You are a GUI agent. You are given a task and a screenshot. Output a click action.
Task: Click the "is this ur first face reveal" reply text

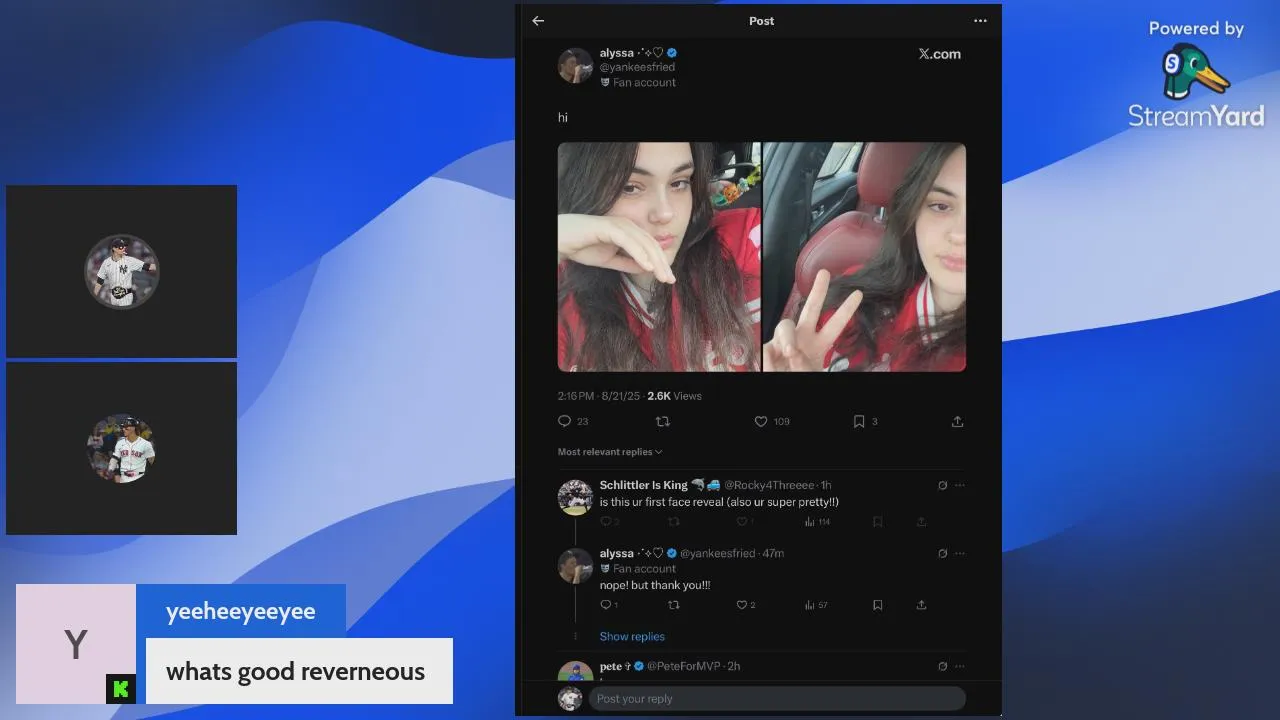(719, 502)
